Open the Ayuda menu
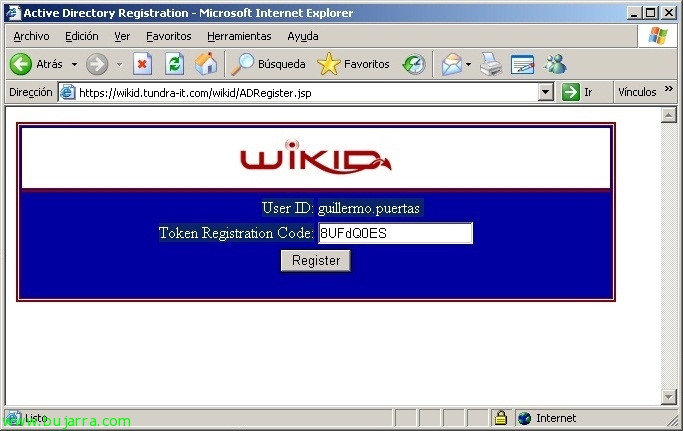Image resolution: width=683 pixels, height=431 pixels. click(303, 36)
